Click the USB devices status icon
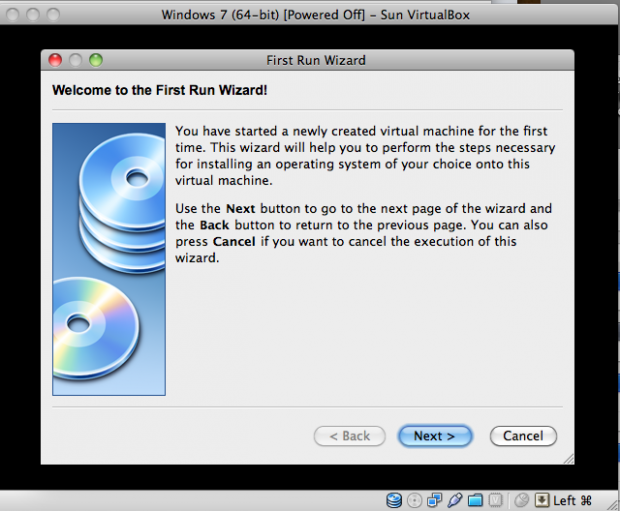Screen dimensions: 620x511 tap(455, 501)
